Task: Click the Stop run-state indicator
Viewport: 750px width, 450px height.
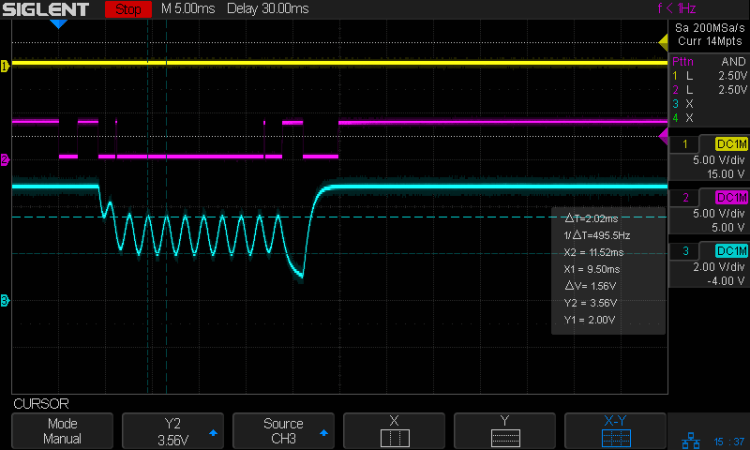Action: pyautogui.click(x=128, y=9)
